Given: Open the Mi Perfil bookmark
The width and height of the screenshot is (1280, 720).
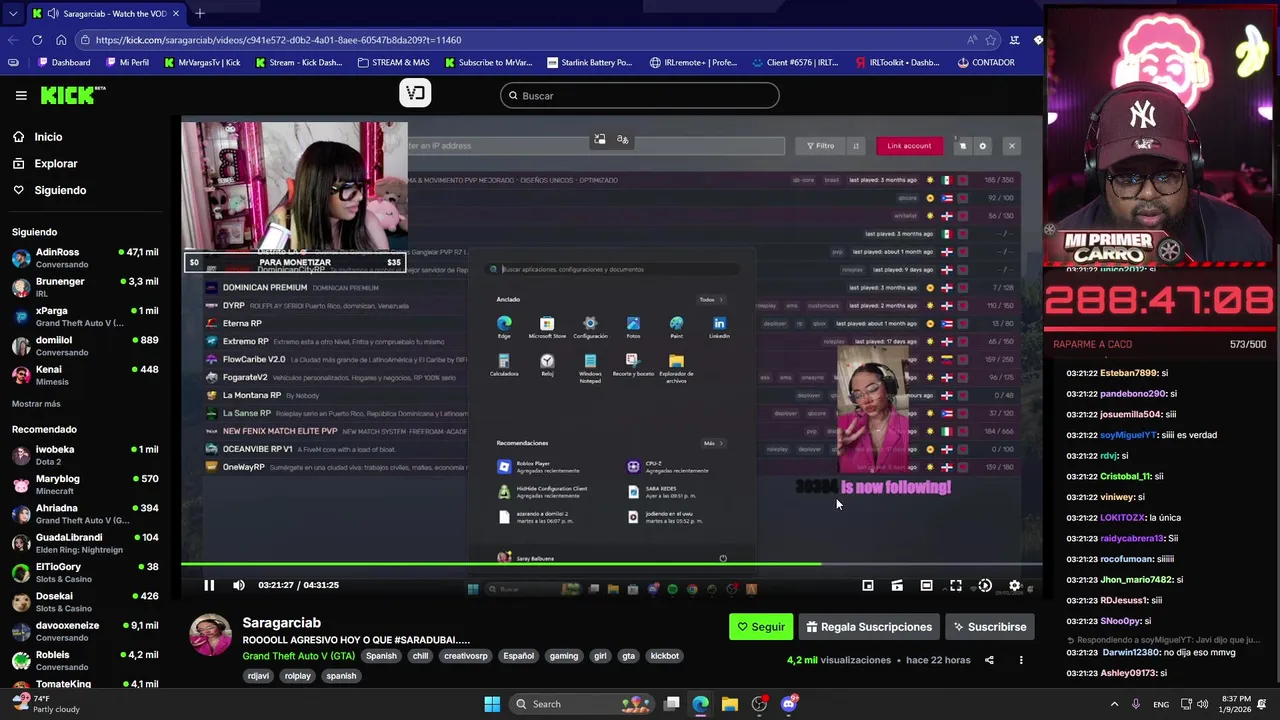Looking at the screenshot, I should tap(127, 62).
